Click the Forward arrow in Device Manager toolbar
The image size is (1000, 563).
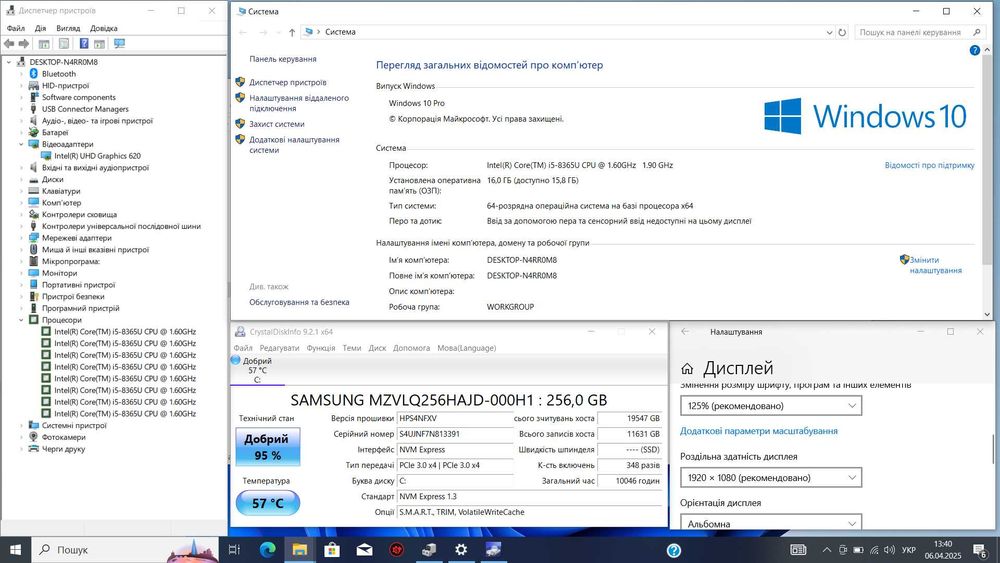pos(24,43)
